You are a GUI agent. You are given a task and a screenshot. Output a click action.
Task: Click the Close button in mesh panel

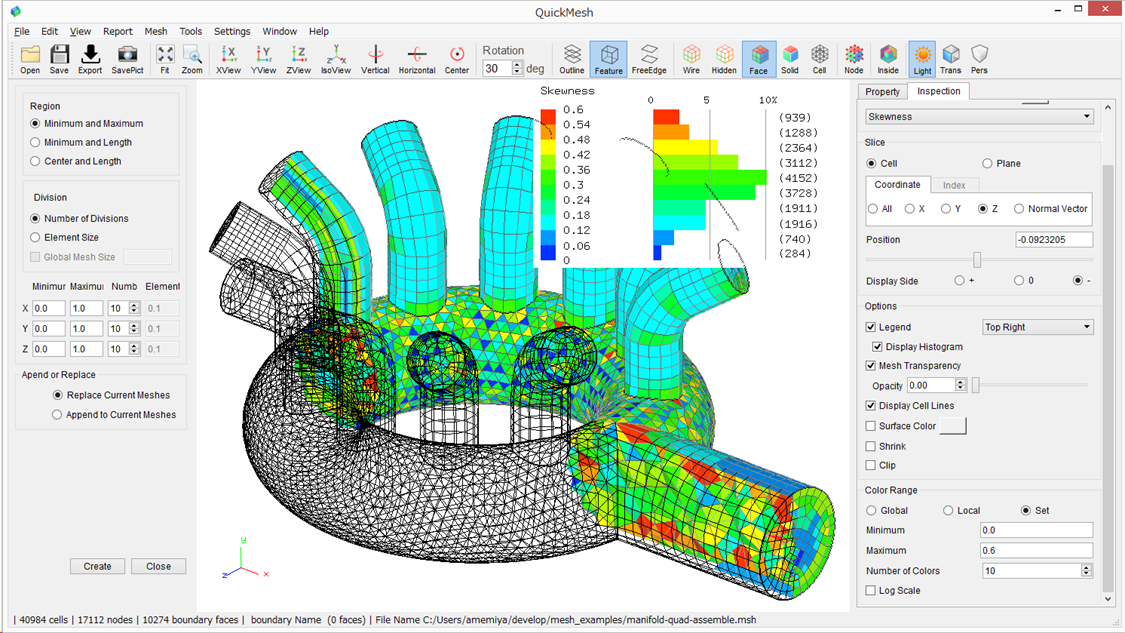pos(159,566)
